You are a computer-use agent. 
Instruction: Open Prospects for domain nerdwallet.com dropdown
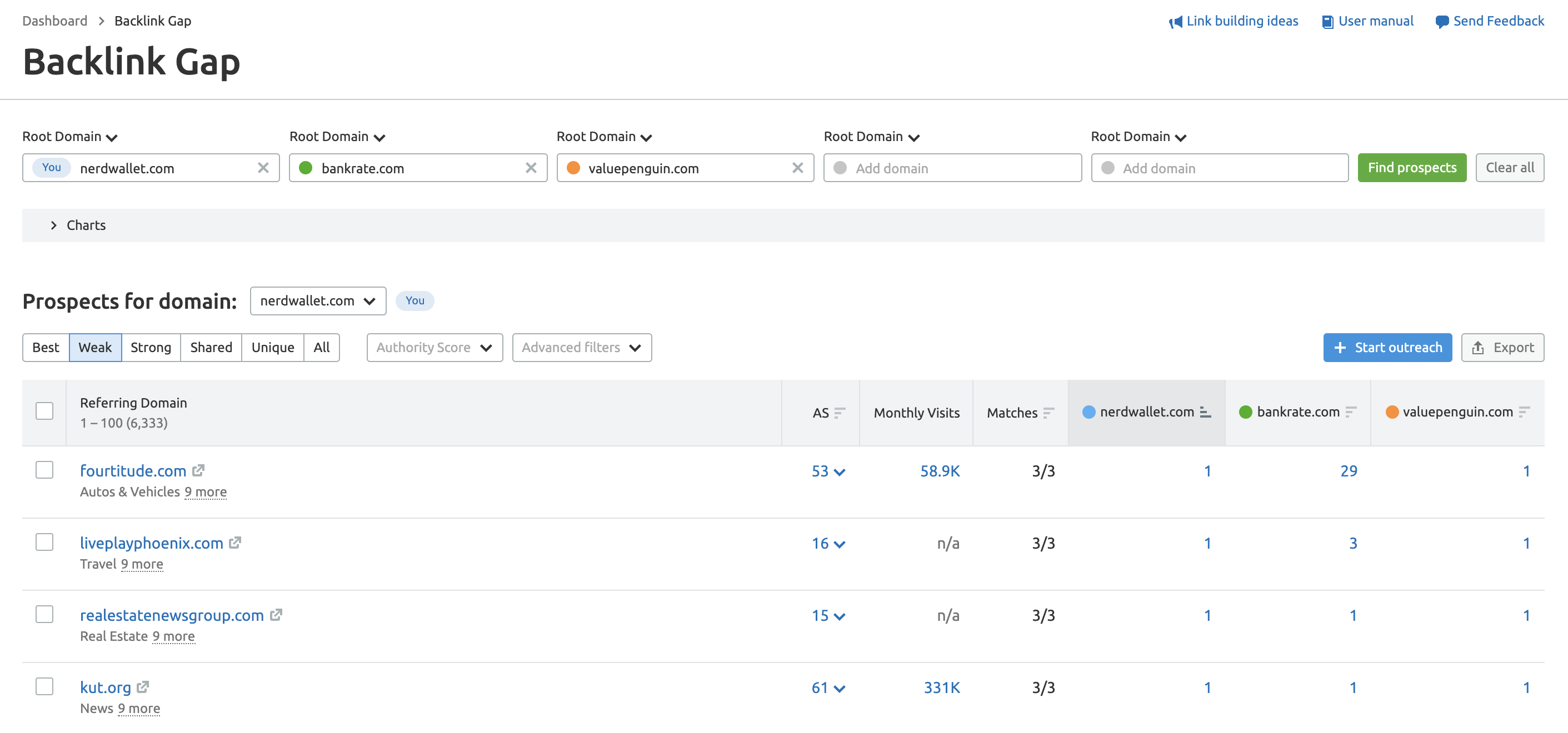tap(318, 301)
